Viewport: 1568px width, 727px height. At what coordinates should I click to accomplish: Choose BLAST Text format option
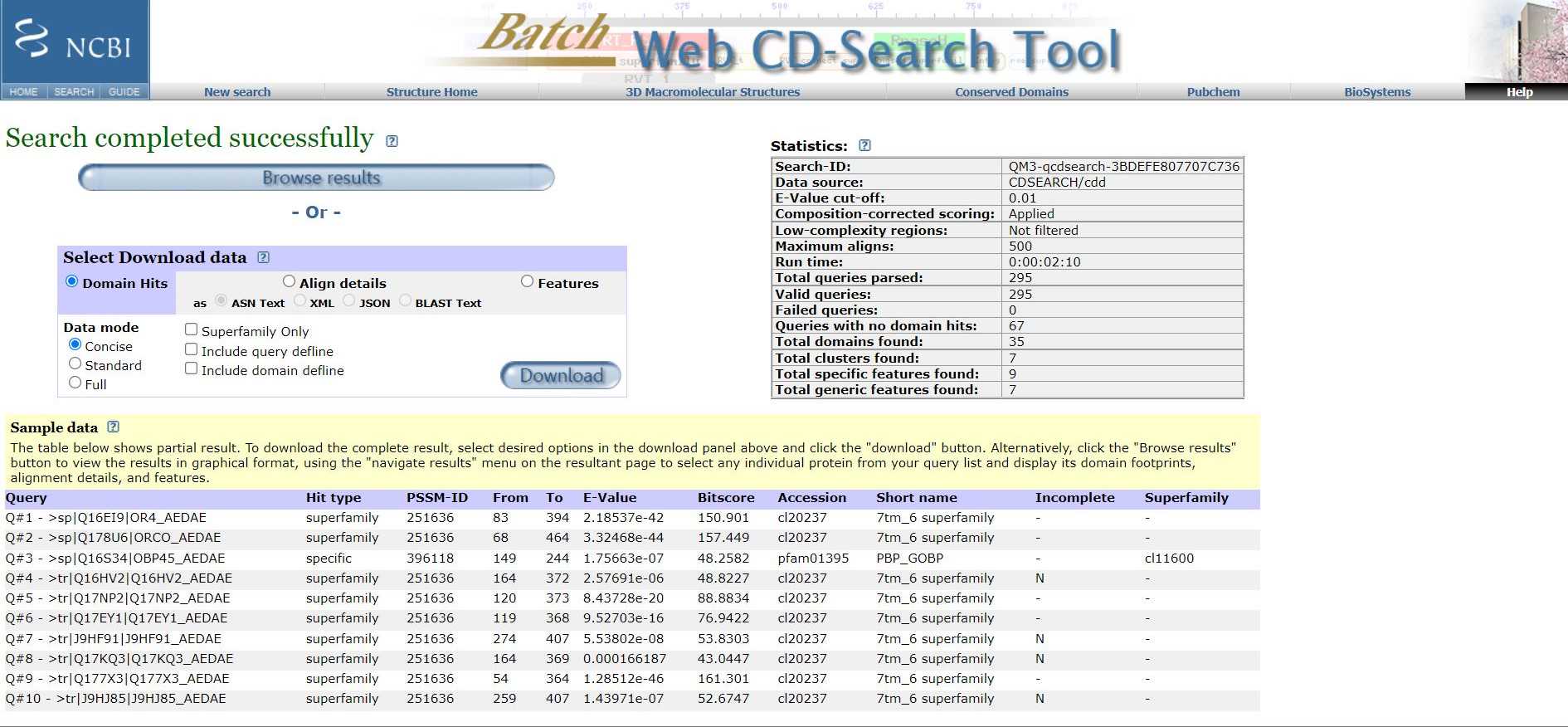click(405, 300)
